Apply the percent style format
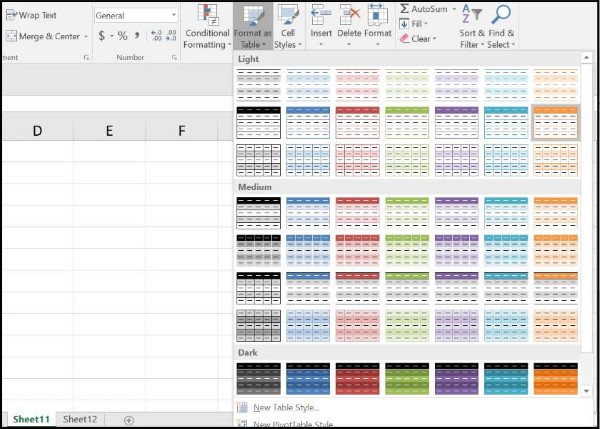 coord(122,36)
